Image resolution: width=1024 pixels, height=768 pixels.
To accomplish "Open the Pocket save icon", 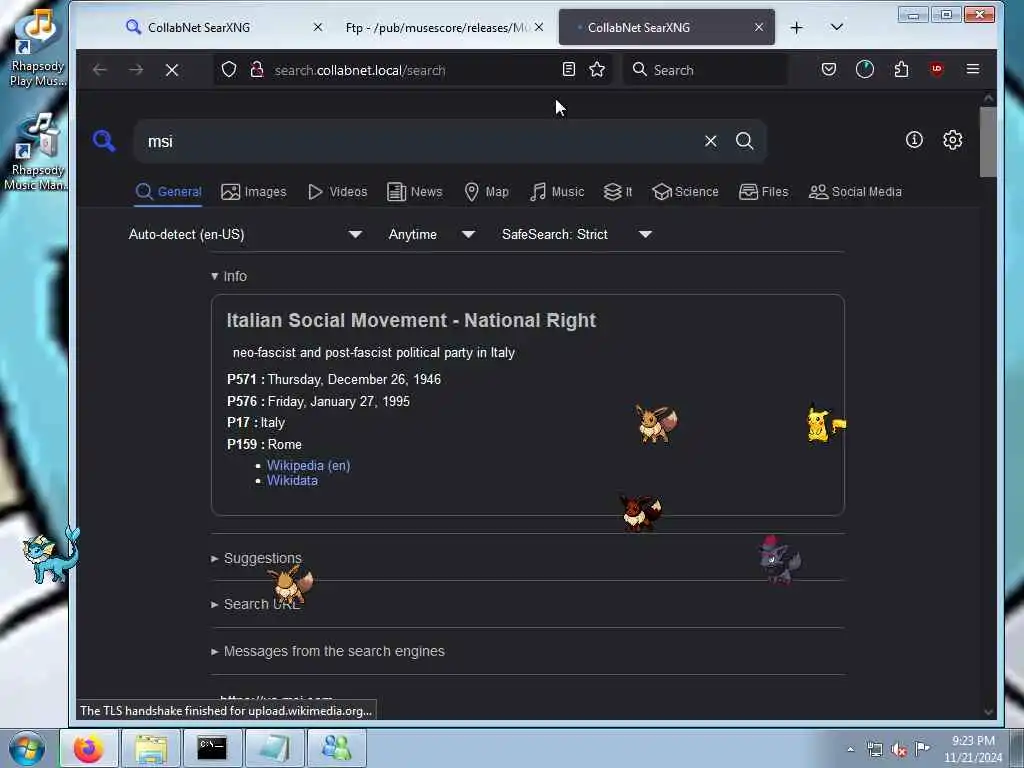I will point(829,69).
